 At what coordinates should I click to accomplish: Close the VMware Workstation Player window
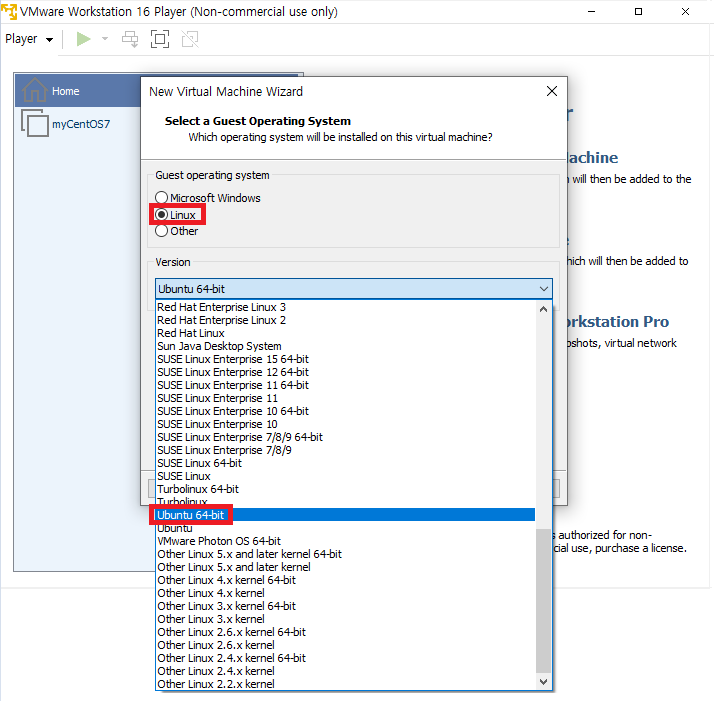tap(685, 11)
